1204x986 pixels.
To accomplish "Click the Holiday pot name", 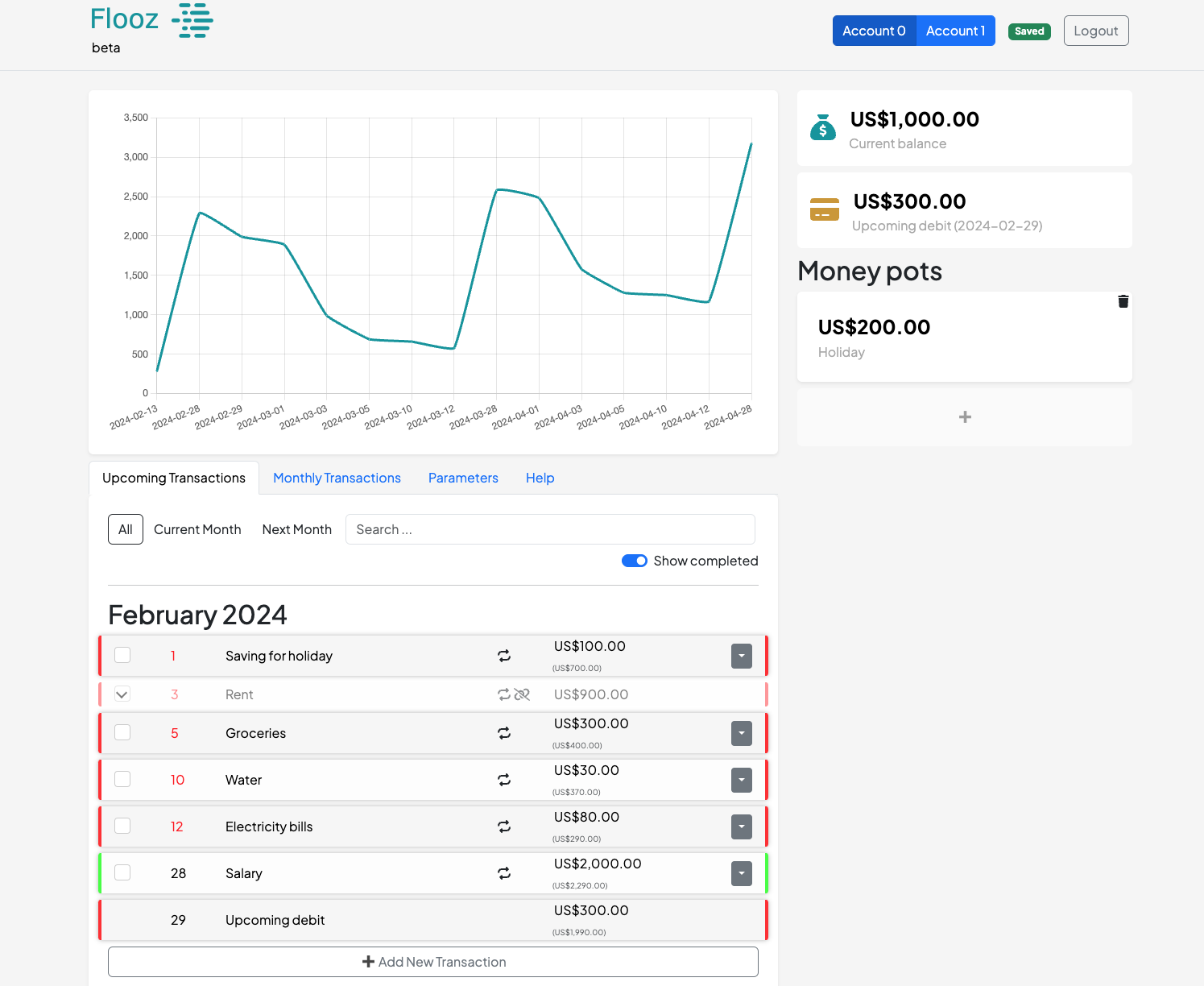I will [x=842, y=352].
